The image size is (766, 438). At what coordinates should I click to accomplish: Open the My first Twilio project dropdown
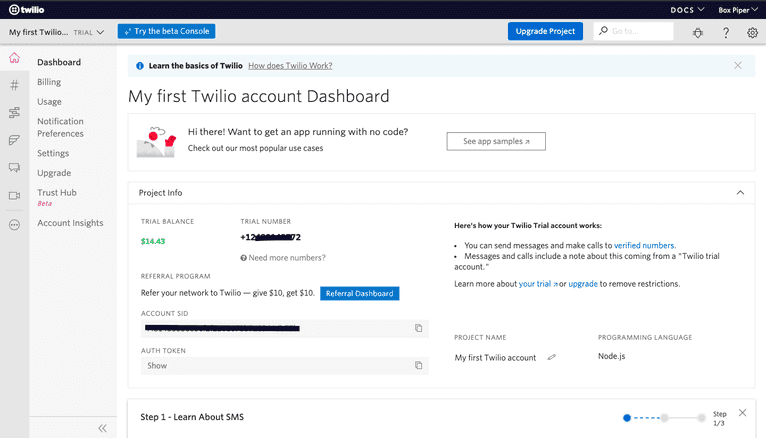(56, 32)
